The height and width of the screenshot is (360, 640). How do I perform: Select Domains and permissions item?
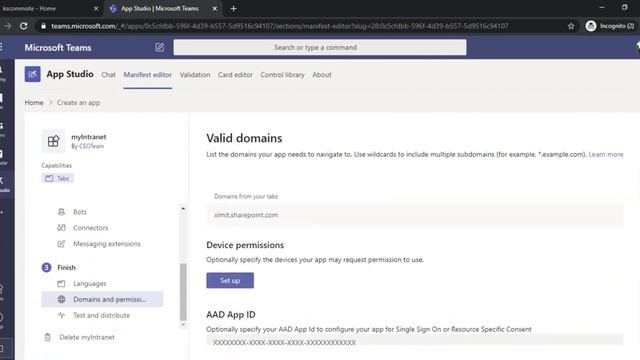coord(102,299)
